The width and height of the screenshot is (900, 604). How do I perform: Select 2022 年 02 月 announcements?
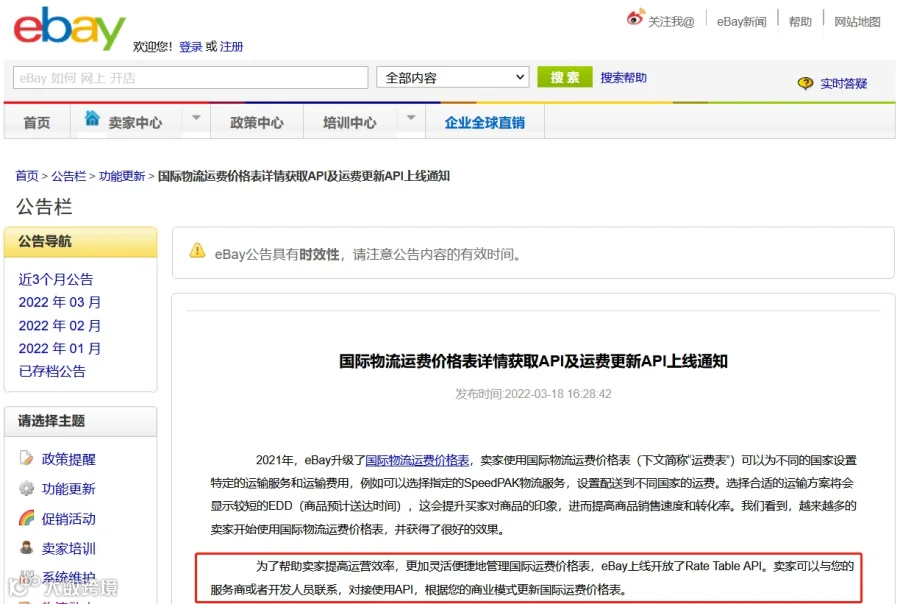[60, 326]
